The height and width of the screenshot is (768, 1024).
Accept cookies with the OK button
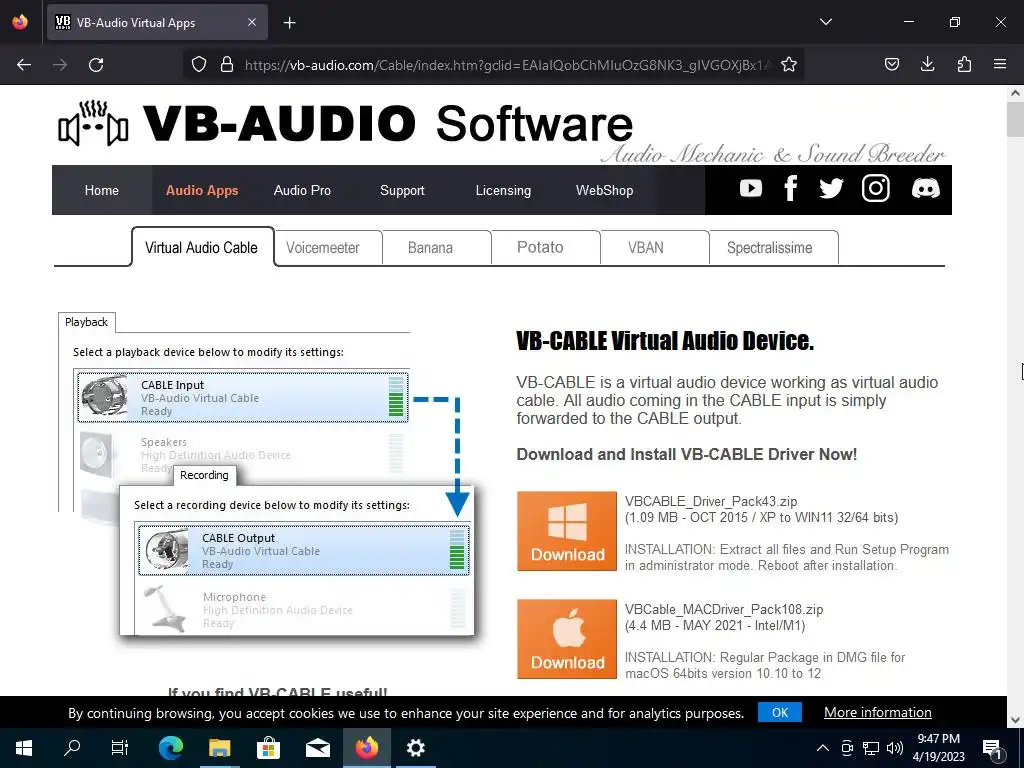(780, 712)
